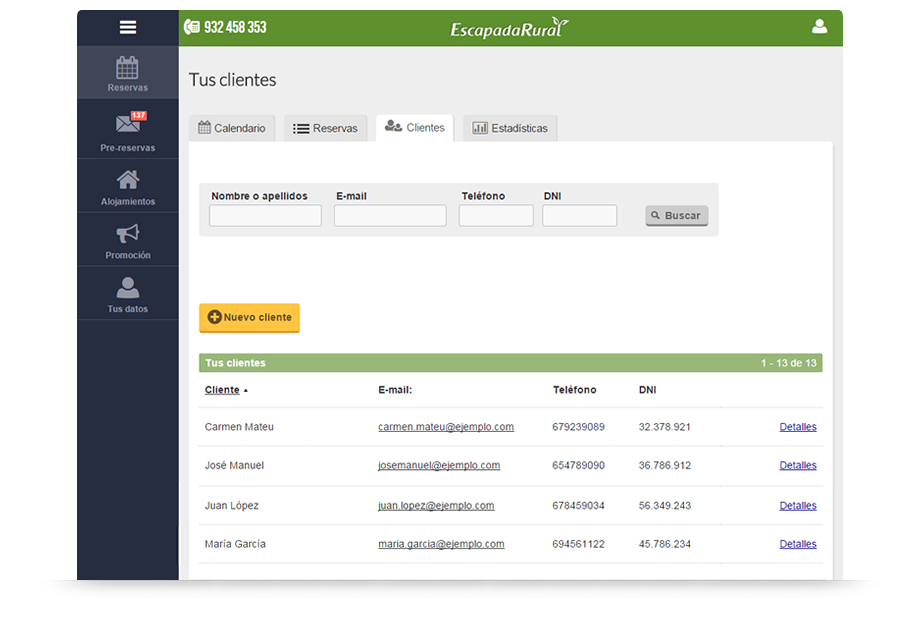
Task: Focus the DNI search field
Action: 580,216
